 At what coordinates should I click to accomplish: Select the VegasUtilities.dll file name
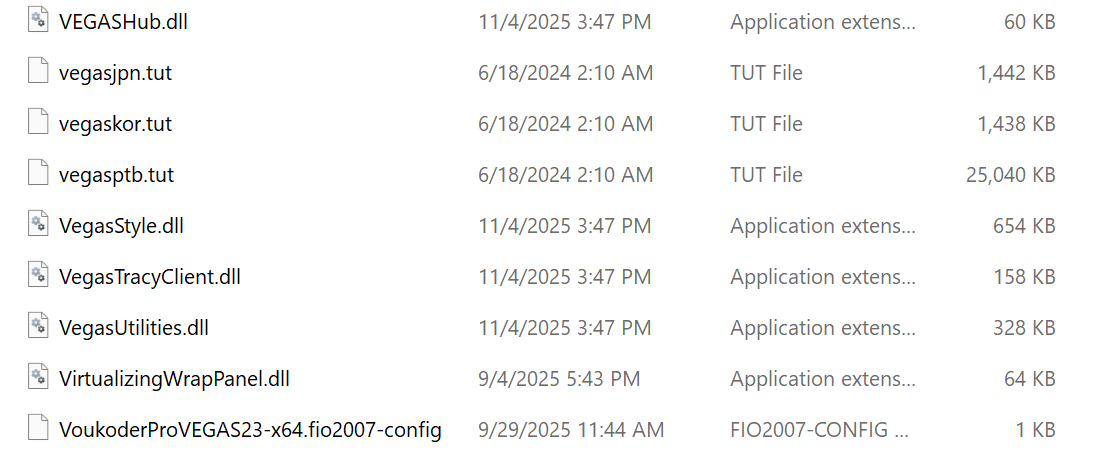(134, 327)
